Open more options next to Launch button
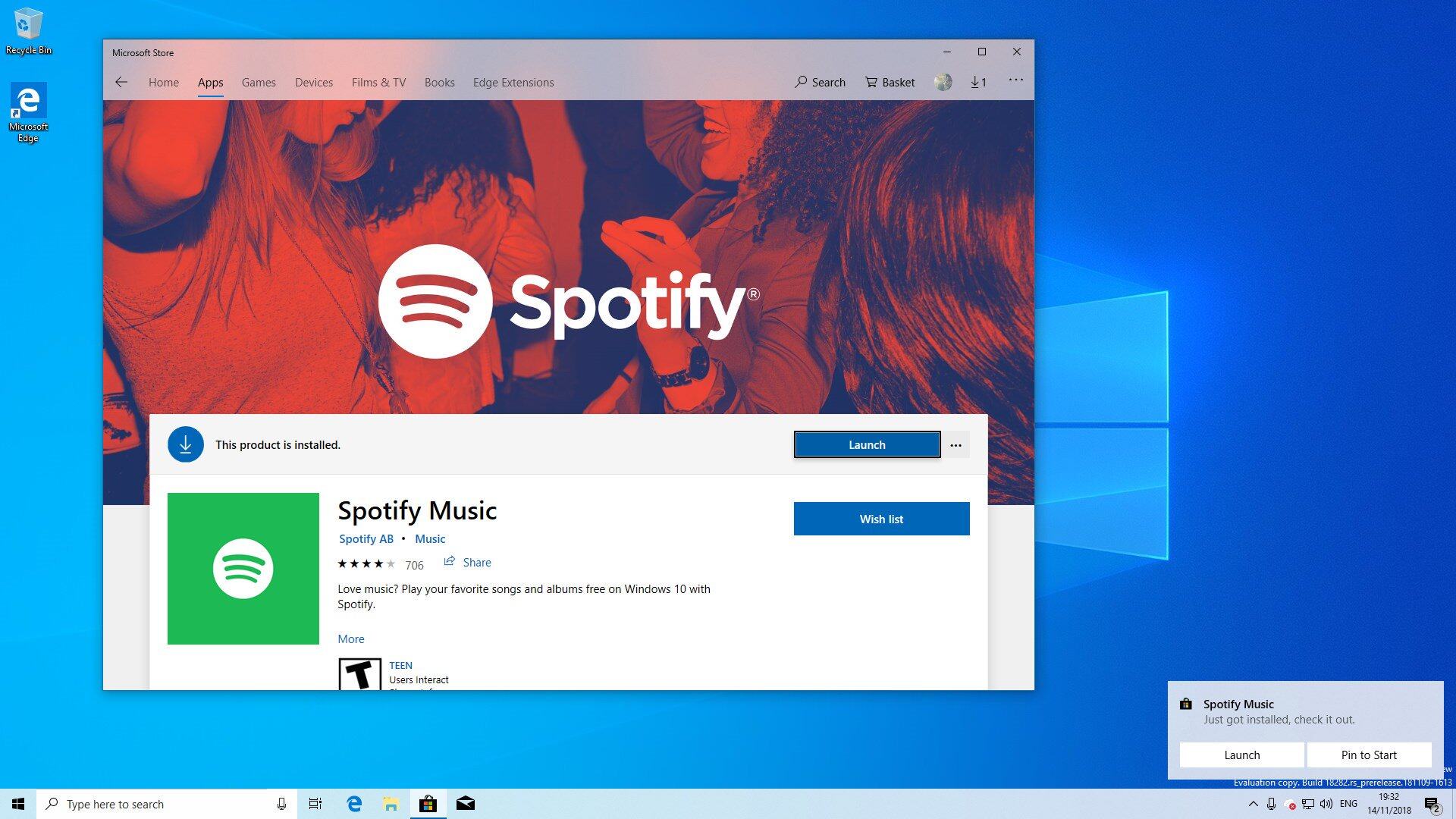This screenshot has height=819, width=1456. [x=955, y=445]
